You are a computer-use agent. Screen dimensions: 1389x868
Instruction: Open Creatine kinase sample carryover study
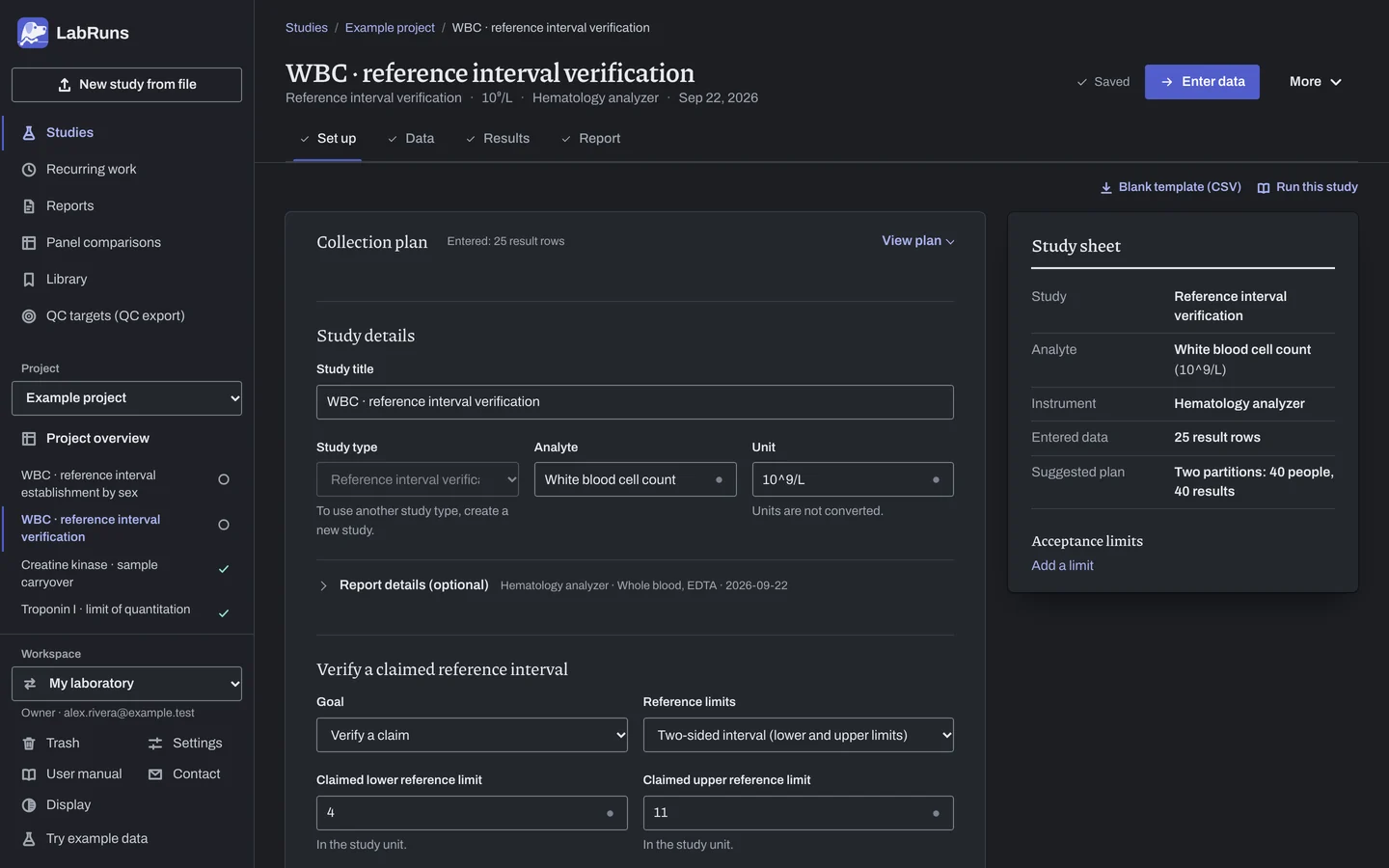90,574
